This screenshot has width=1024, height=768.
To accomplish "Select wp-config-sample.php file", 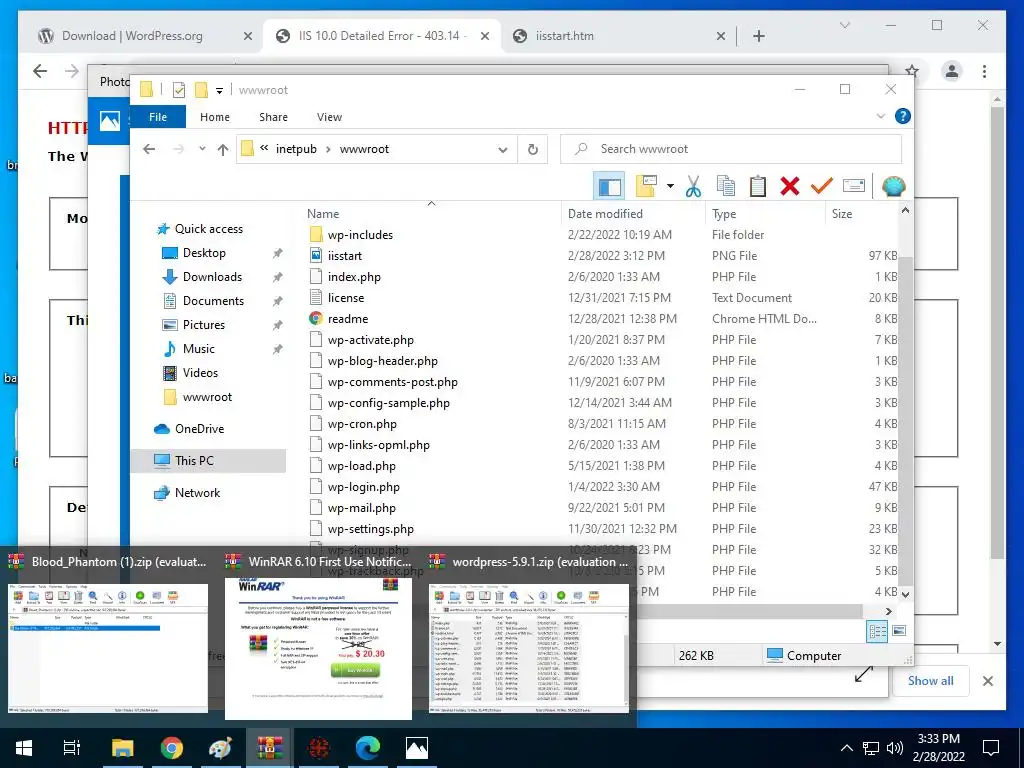I will click(x=389, y=403).
